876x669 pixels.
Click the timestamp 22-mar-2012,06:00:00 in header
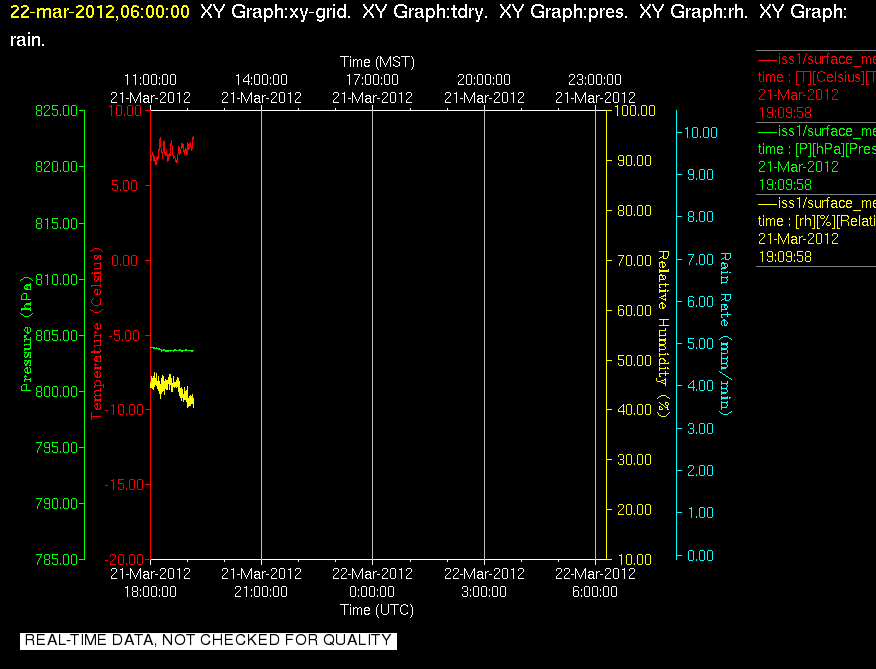(100, 12)
